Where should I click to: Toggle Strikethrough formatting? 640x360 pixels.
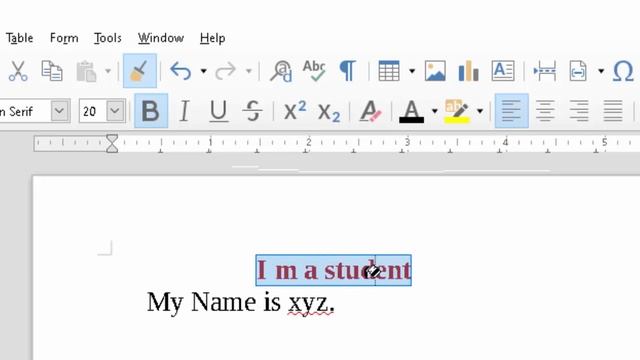253,111
